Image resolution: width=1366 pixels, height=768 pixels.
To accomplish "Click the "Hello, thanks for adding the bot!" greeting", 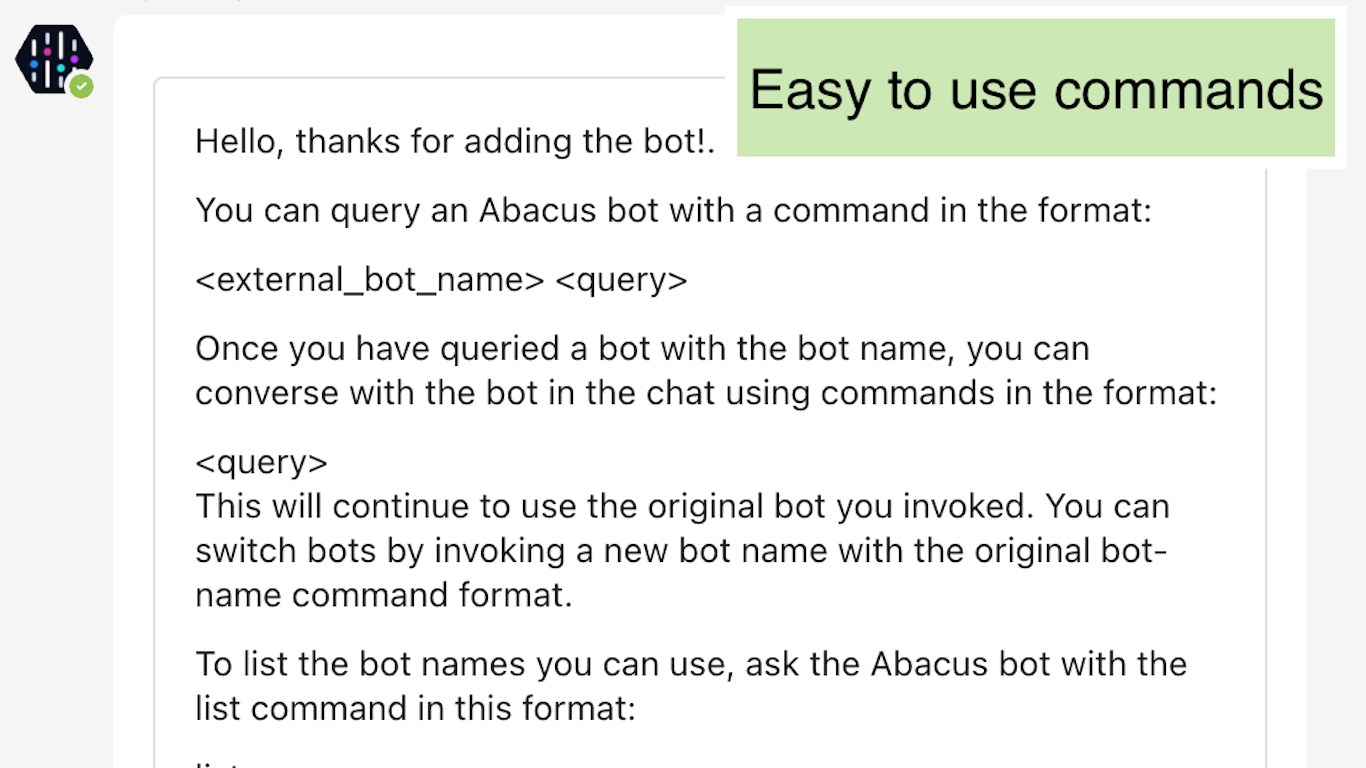I will coord(455,141).
